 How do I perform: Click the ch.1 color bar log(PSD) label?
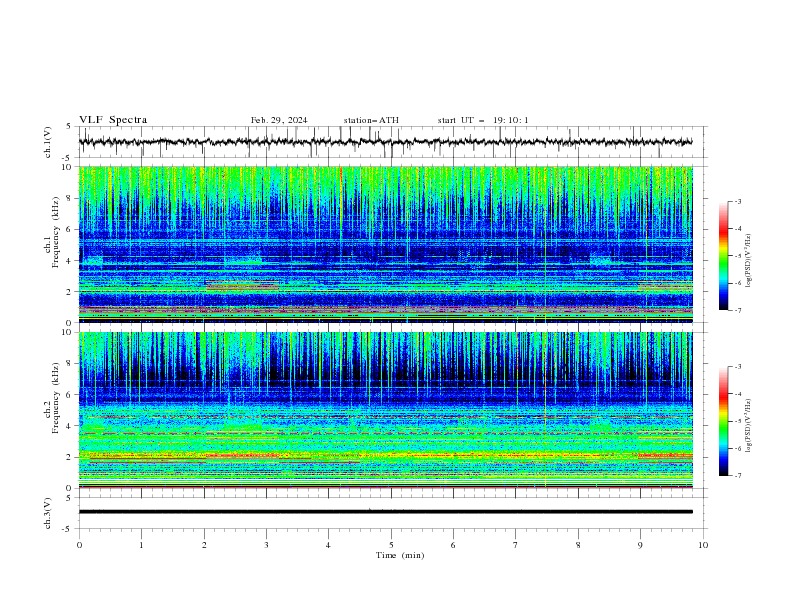749,261
